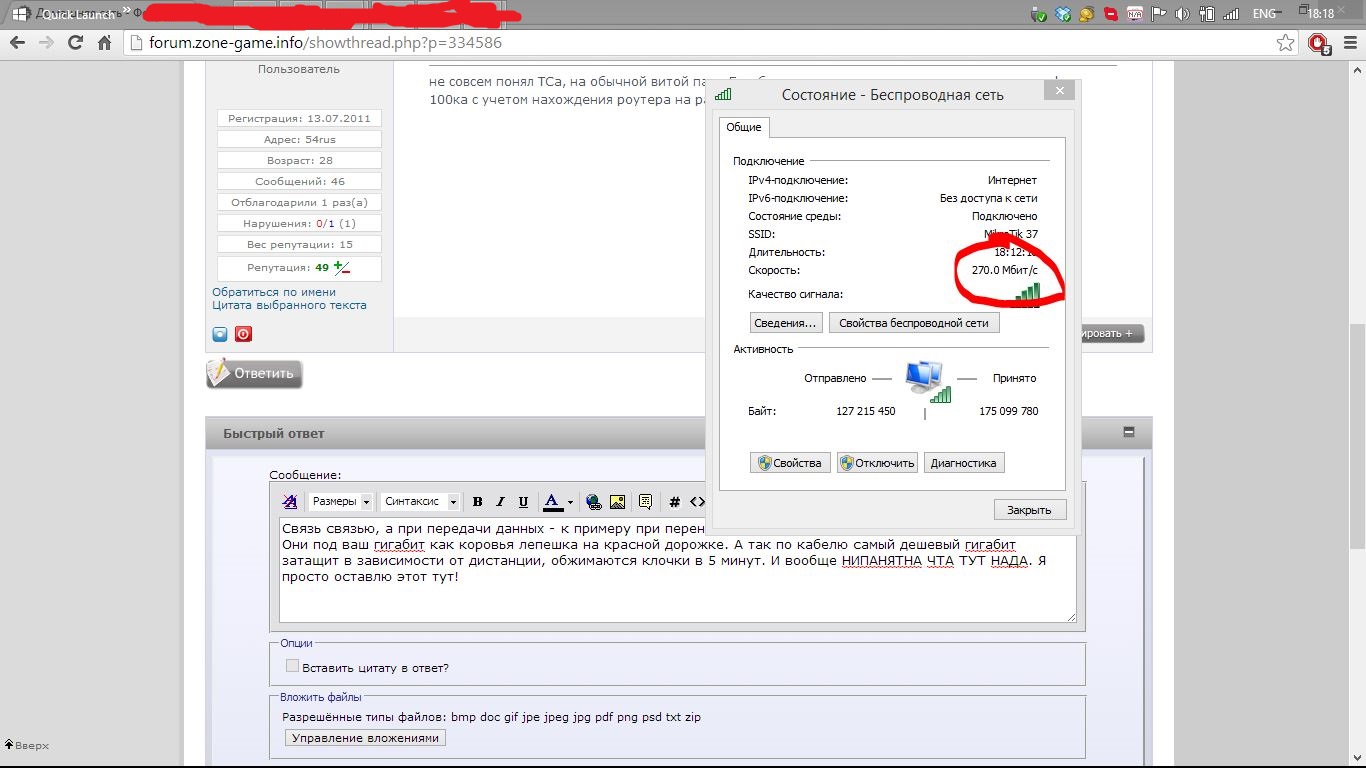This screenshot has width=1366, height=768.
Task: Click the blue user status icon
Action: (x=220, y=334)
